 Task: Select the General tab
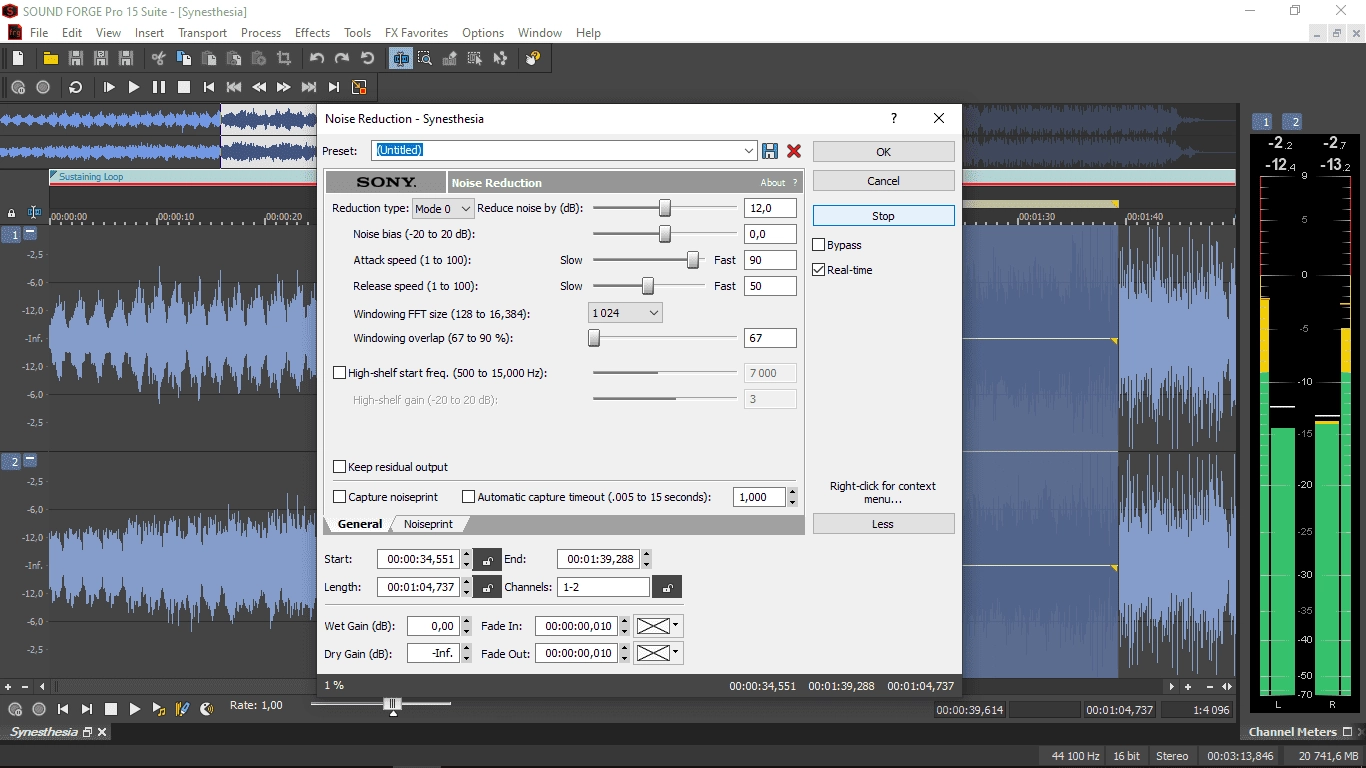[x=359, y=524]
